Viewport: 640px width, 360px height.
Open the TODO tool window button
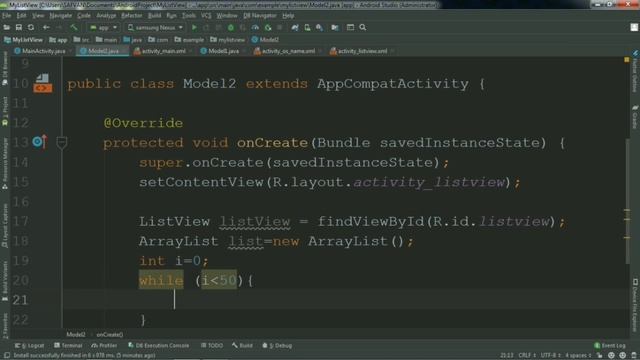[x=212, y=345]
